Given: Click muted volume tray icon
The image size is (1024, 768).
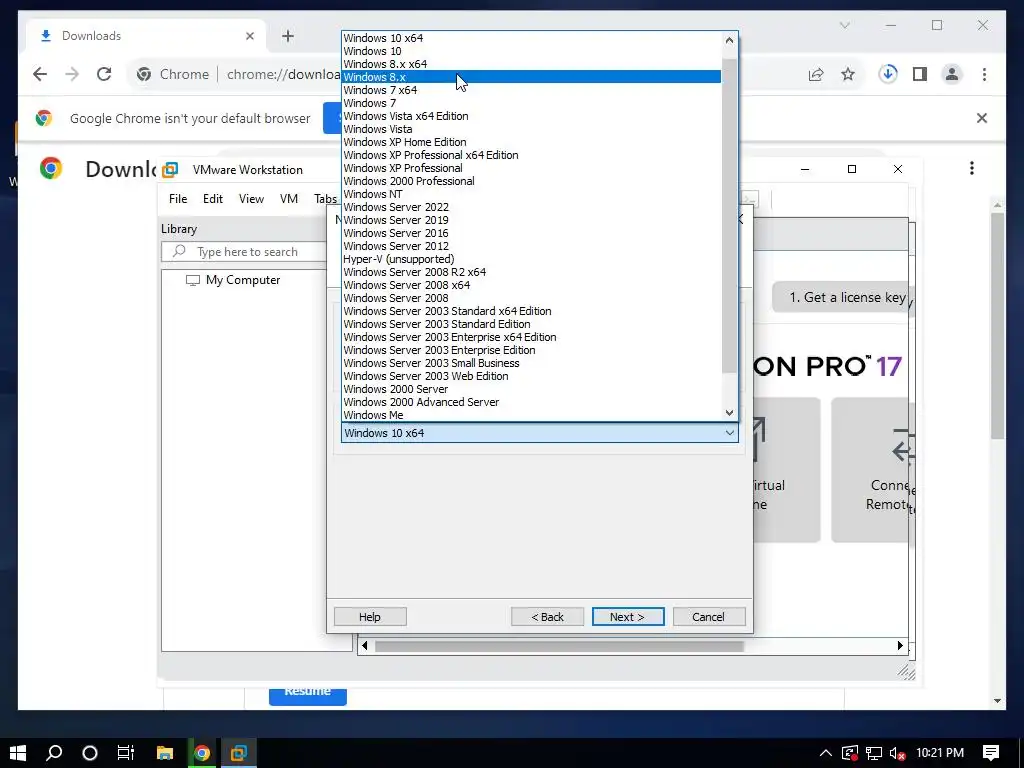Looking at the screenshot, I should [x=897, y=753].
